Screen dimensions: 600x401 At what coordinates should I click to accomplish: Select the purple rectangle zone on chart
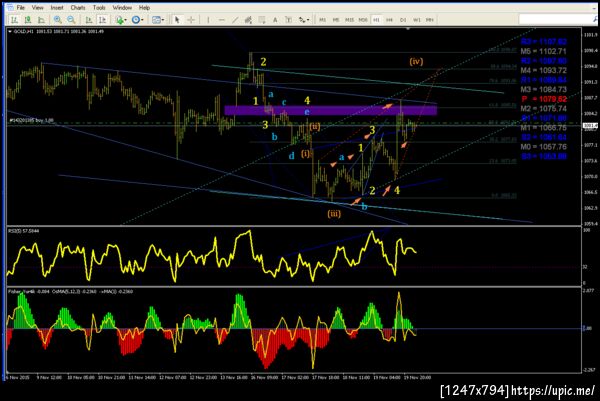tap(331, 111)
